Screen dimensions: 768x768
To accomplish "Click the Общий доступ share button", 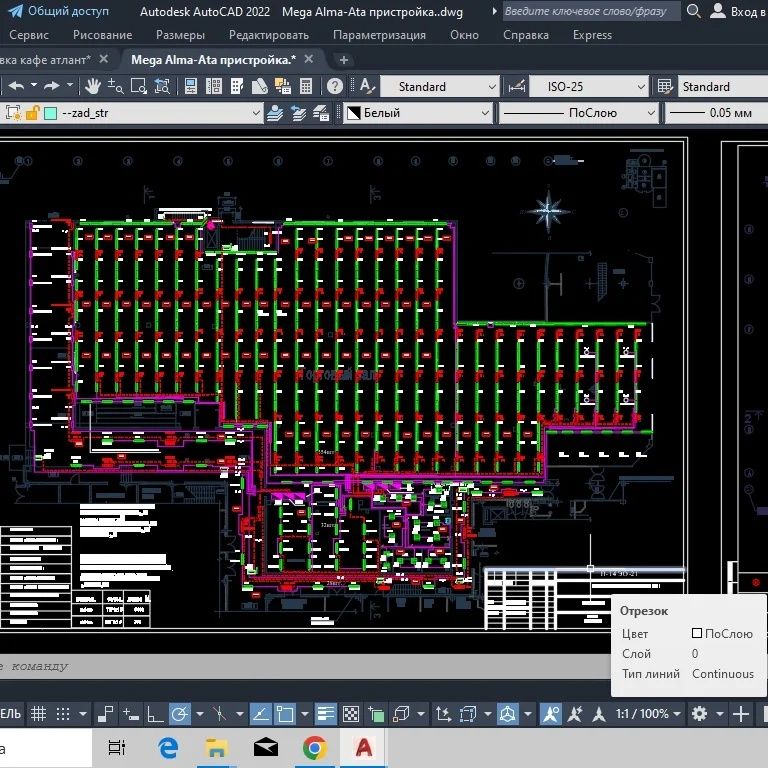I will click(x=58, y=11).
